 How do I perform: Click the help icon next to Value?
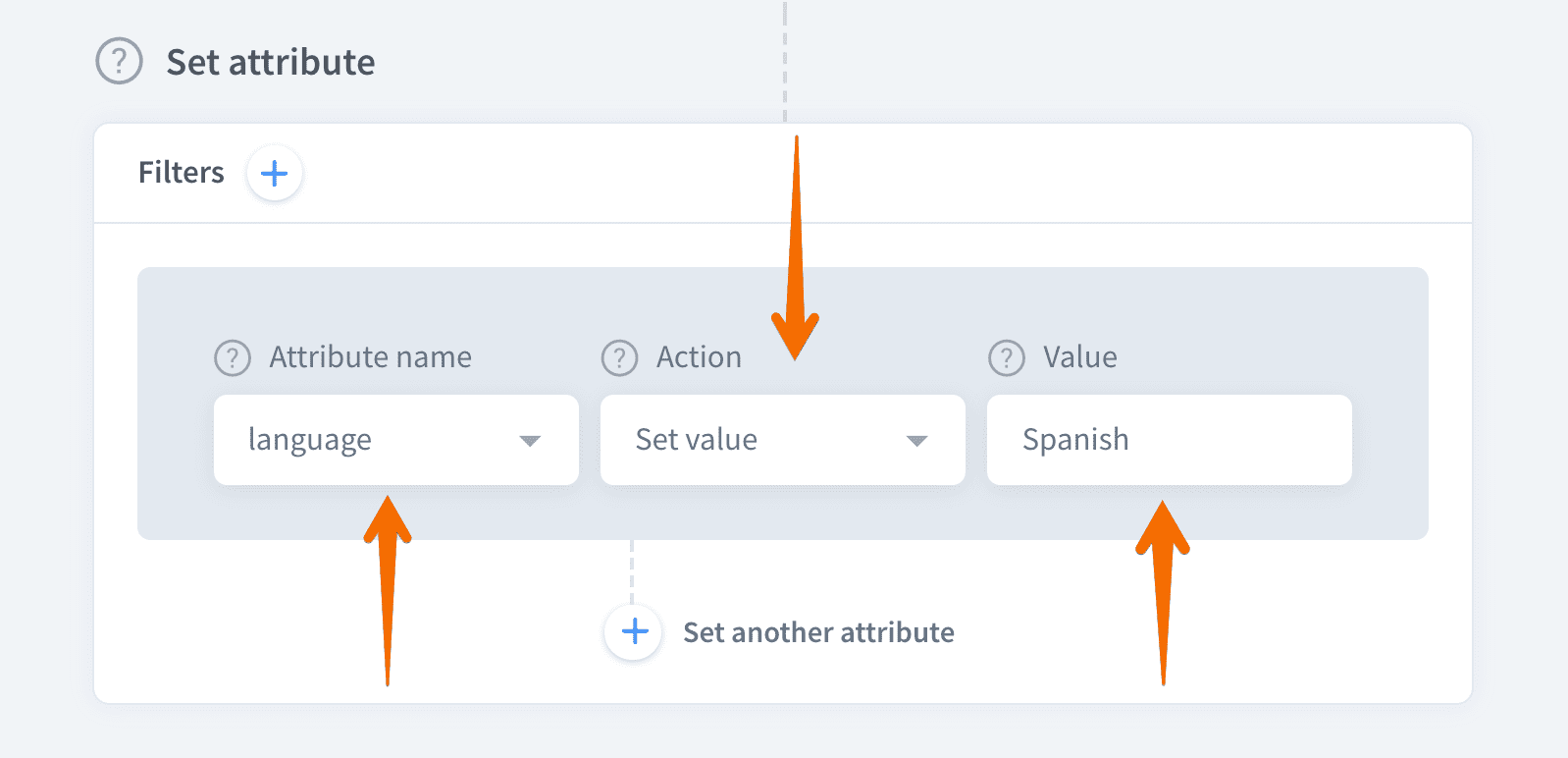click(1006, 357)
